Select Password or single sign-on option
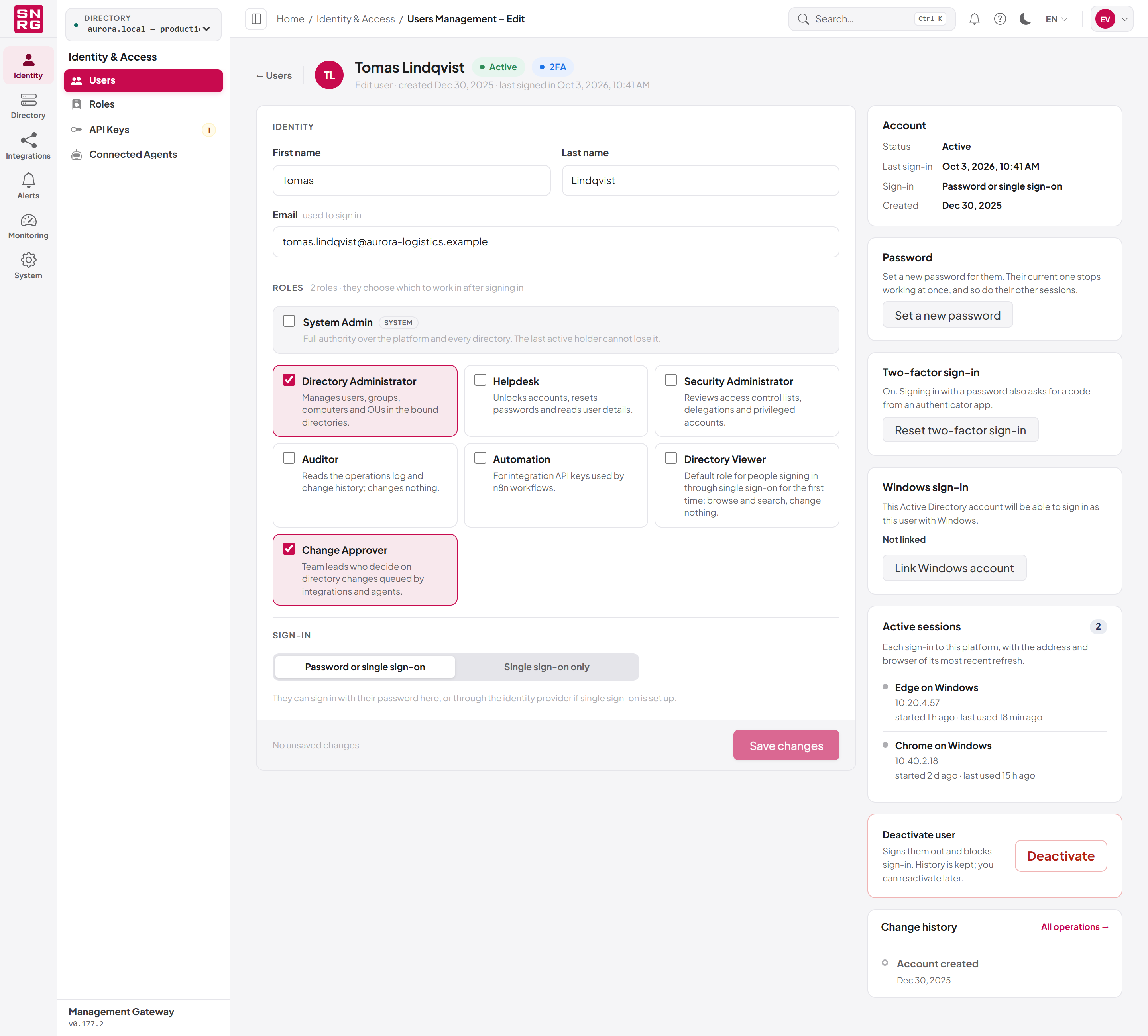Screen dimensions: 1148x1036 tap(365, 667)
